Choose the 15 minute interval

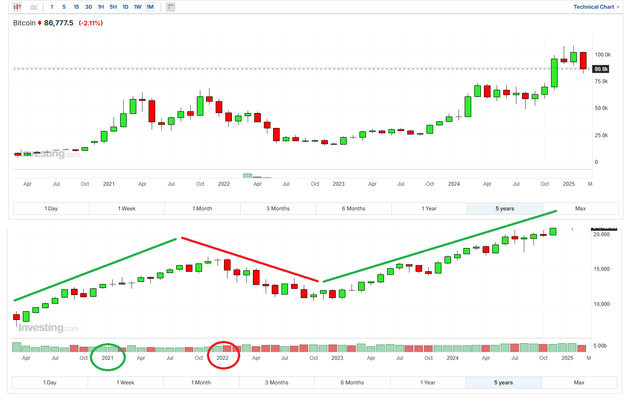point(76,7)
